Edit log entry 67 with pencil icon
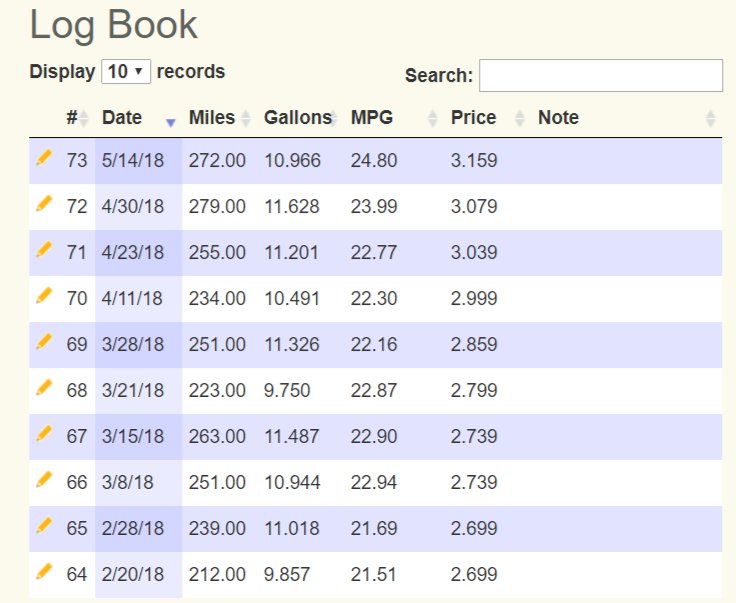Screen dimensions: 736x603 point(44,434)
